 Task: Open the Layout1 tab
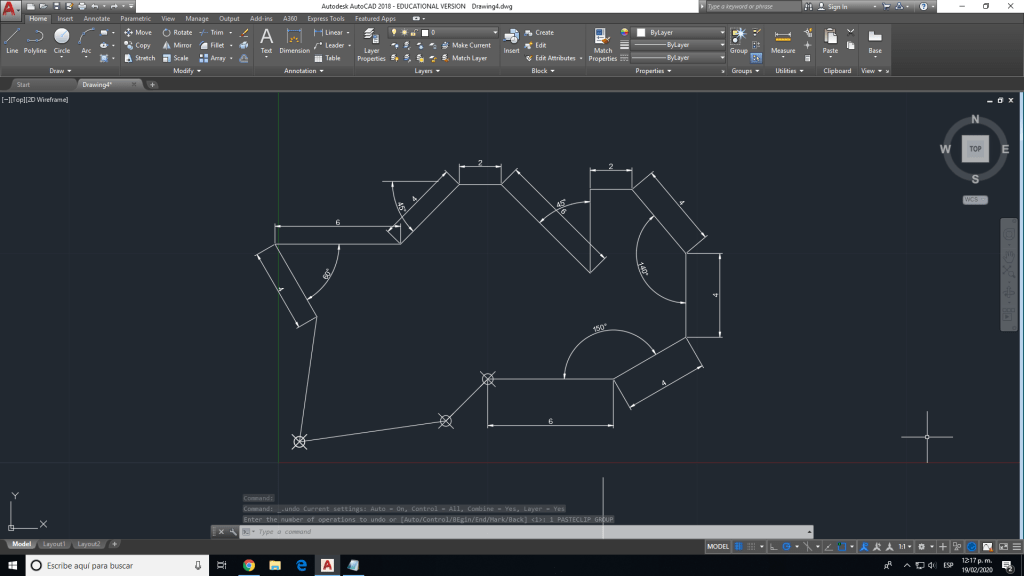coord(55,544)
